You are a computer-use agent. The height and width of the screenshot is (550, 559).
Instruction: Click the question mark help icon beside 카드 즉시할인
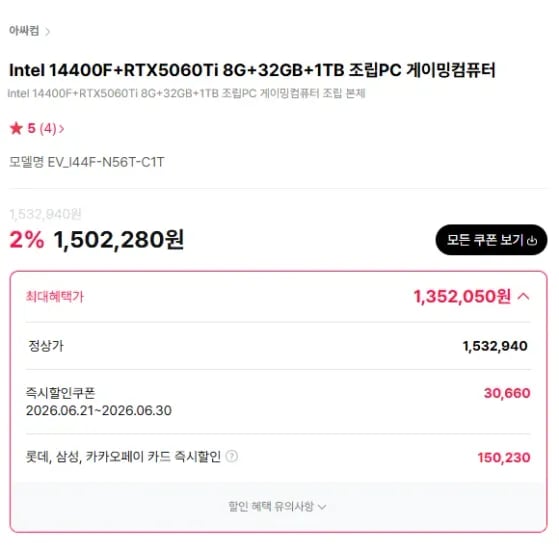[232, 456]
